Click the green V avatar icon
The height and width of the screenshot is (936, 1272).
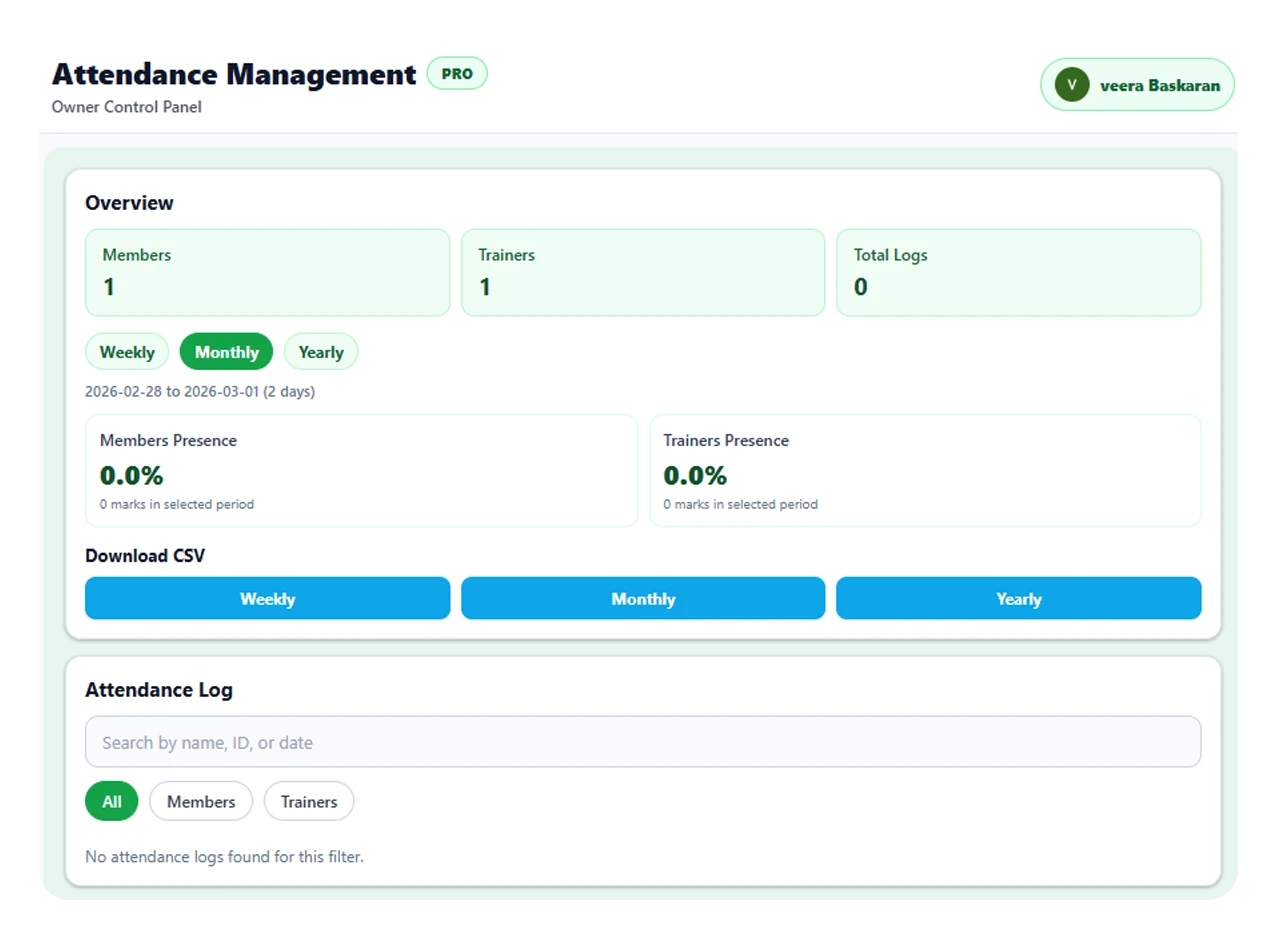tap(1071, 85)
